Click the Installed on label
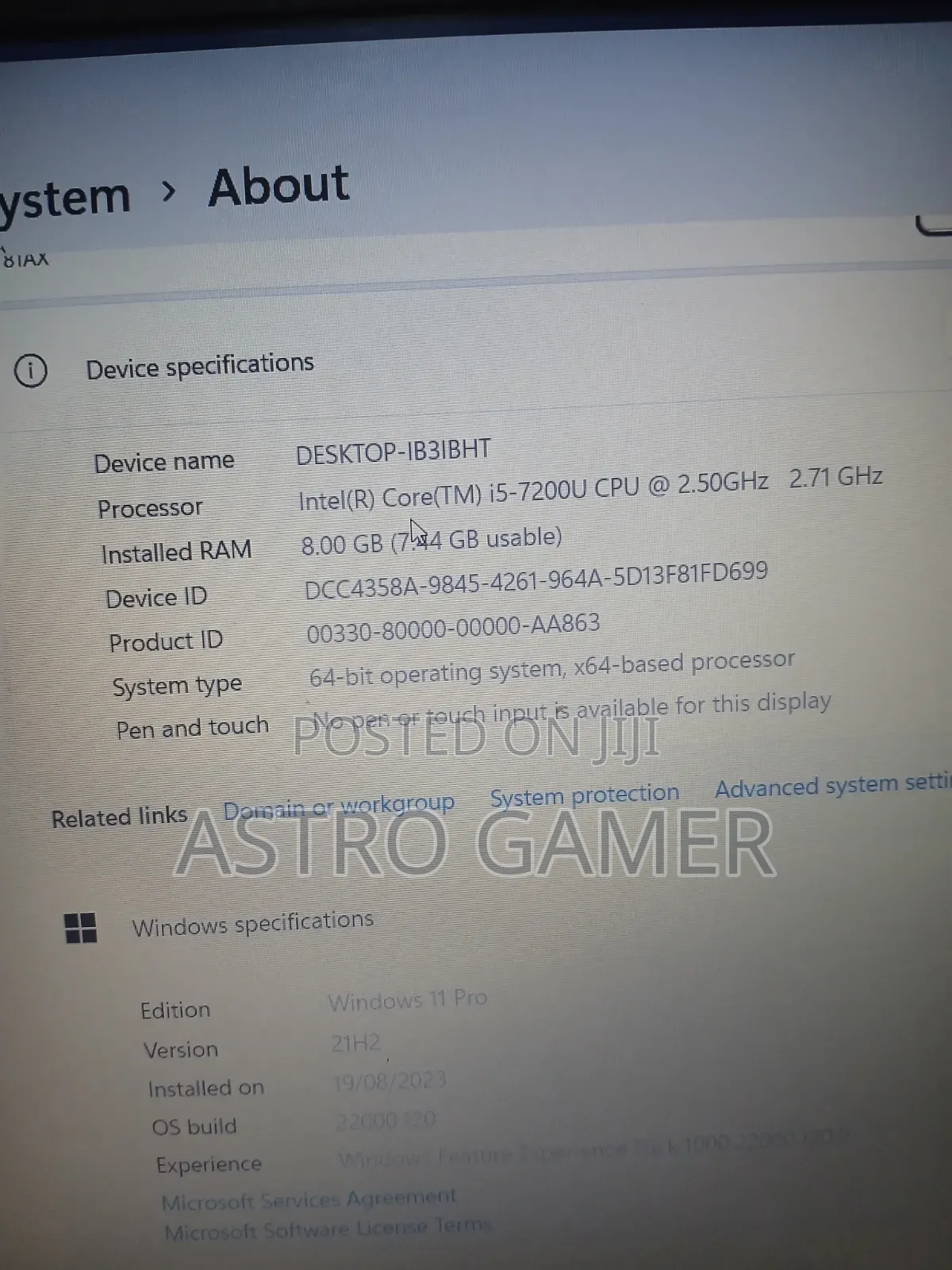Image resolution: width=952 pixels, height=1270 pixels. (206, 1088)
